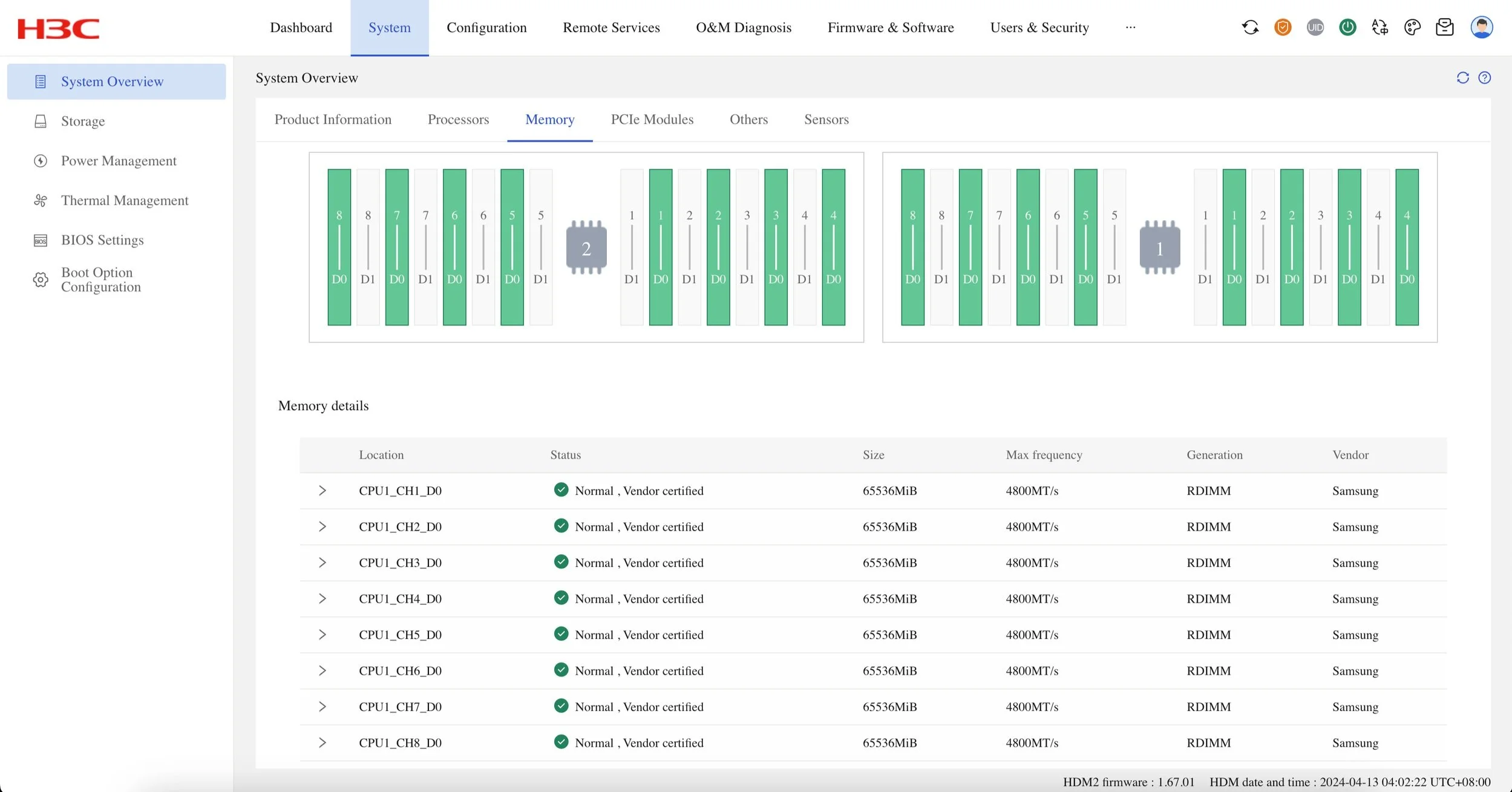Toggle the UID LED indicator

pos(1315,27)
